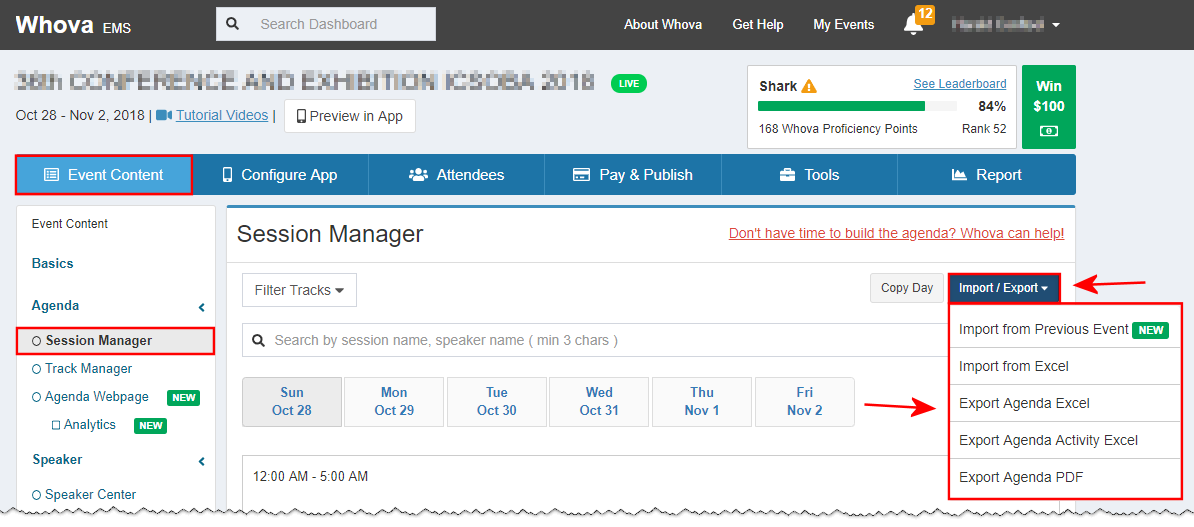
Task: Choose Import from Previous Event
Action: coord(1065,330)
